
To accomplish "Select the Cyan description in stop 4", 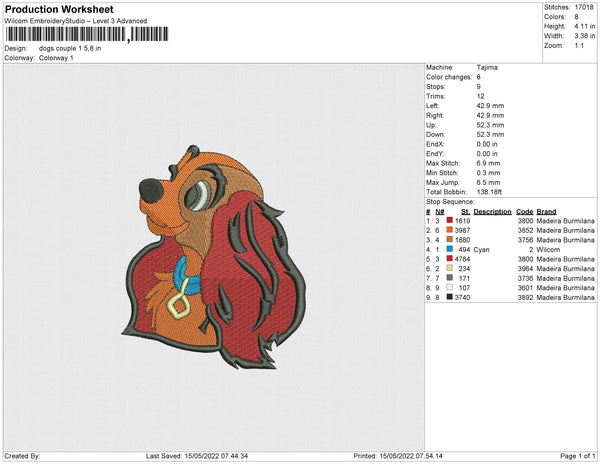I will (x=481, y=249).
